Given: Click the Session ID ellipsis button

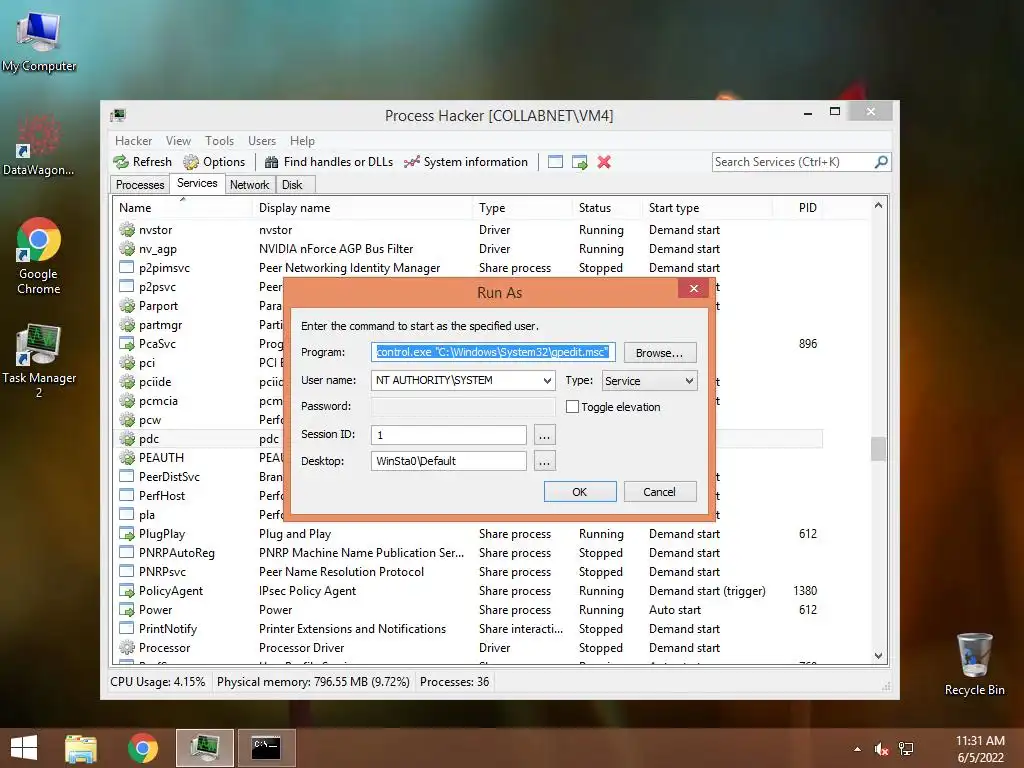Looking at the screenshot, I should pyautogui.click(x=544, y=435).
